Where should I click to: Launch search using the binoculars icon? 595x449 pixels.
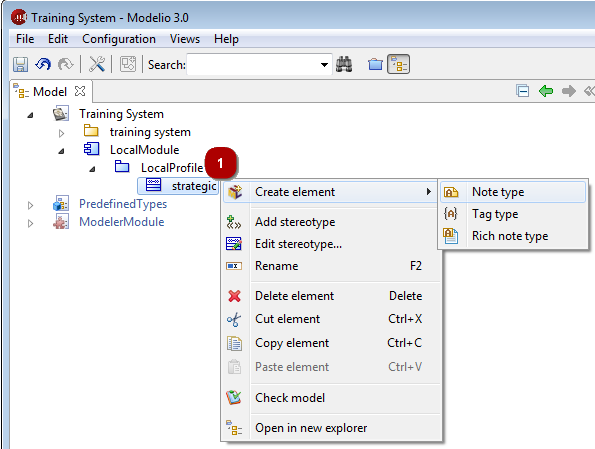(x=344, y=64)
